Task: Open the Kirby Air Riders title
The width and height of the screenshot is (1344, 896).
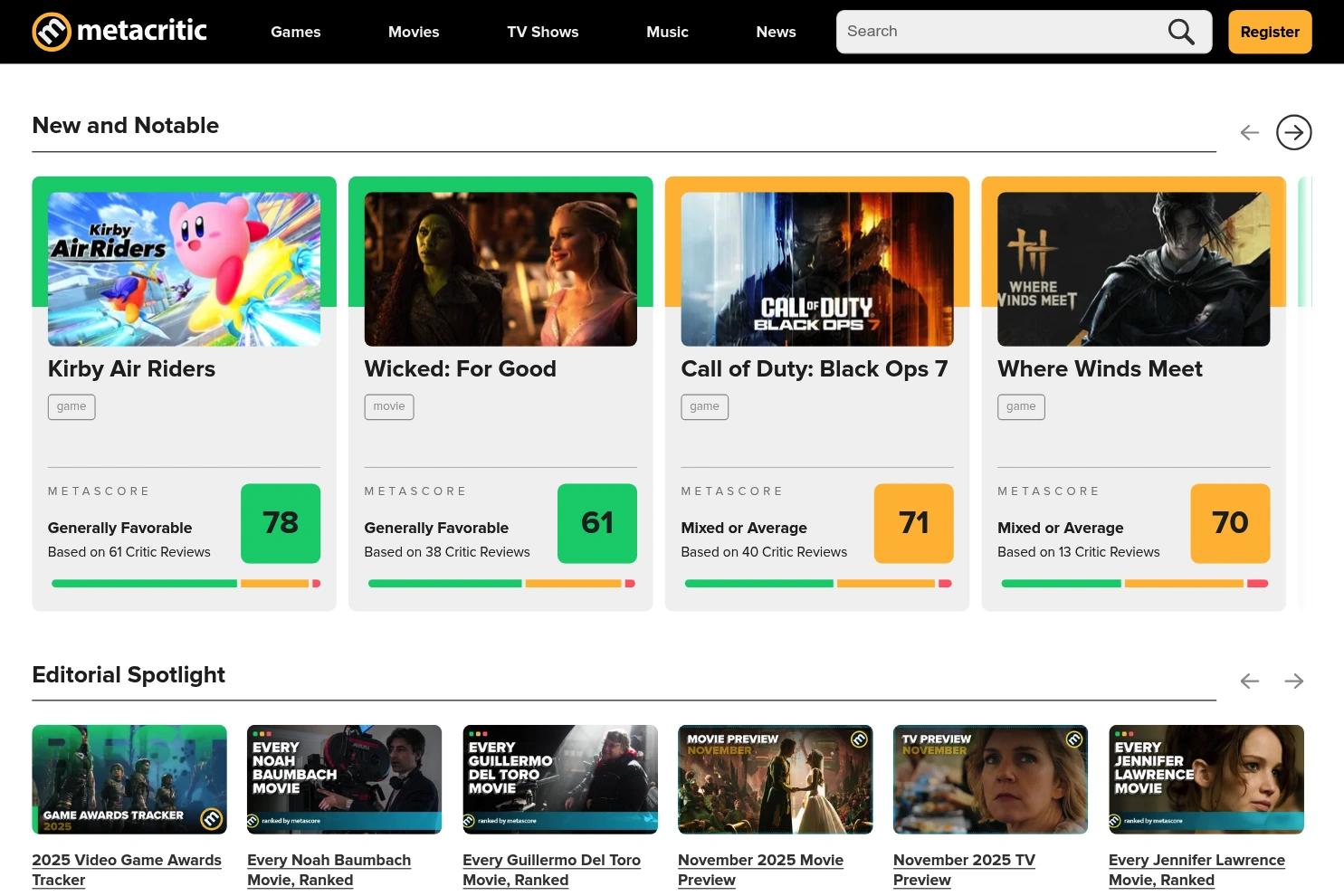Action: click(131, 369)
